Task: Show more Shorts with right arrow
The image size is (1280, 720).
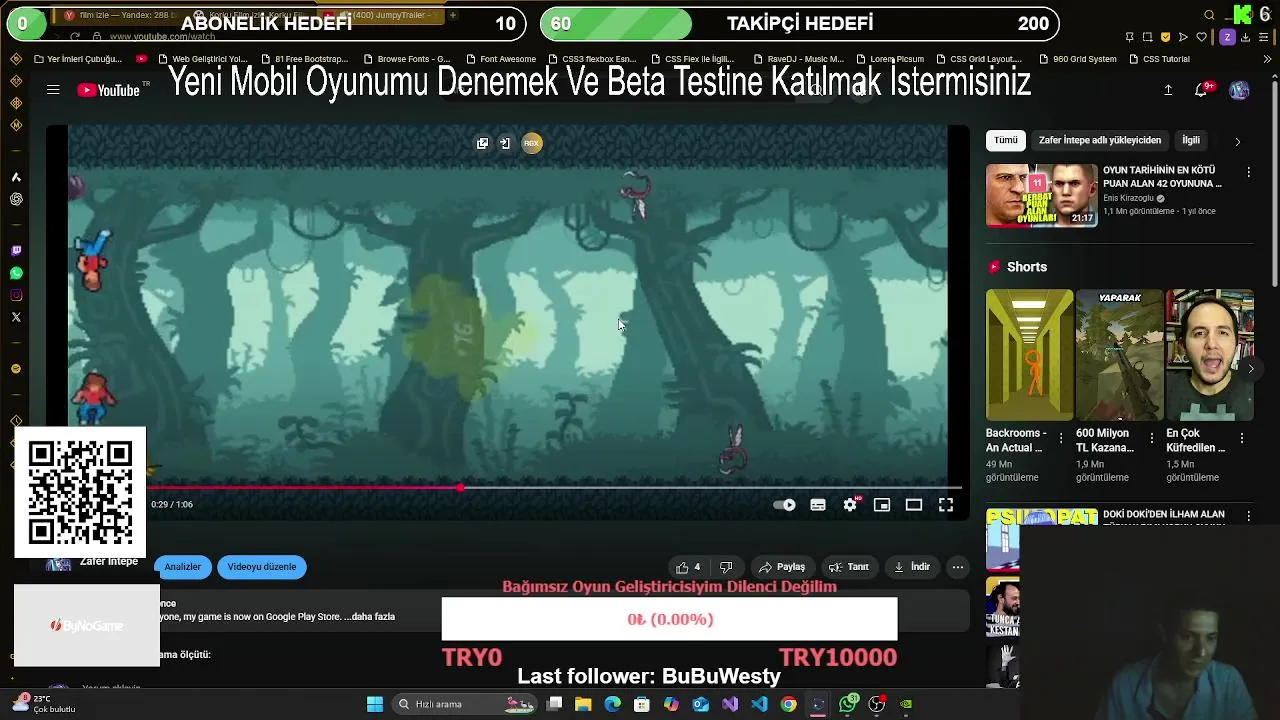Action: point(1250,369)
